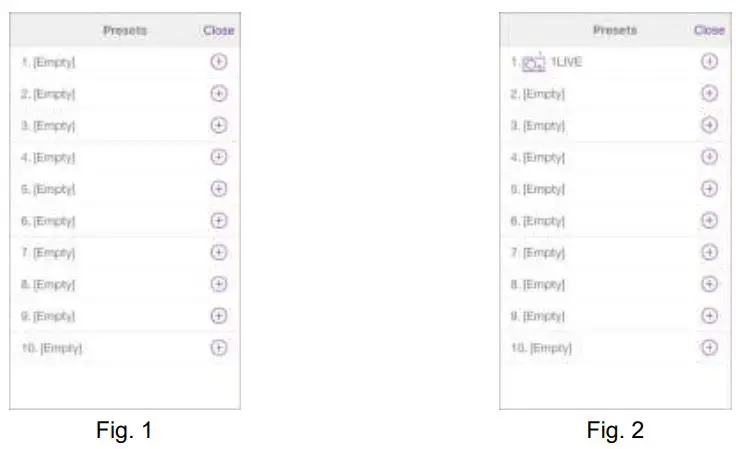Image resolution: width=736 pixels, height=449 pixels.
Task: Add preset to slot 1 in Fig. 1
Action: click(219, 61)
